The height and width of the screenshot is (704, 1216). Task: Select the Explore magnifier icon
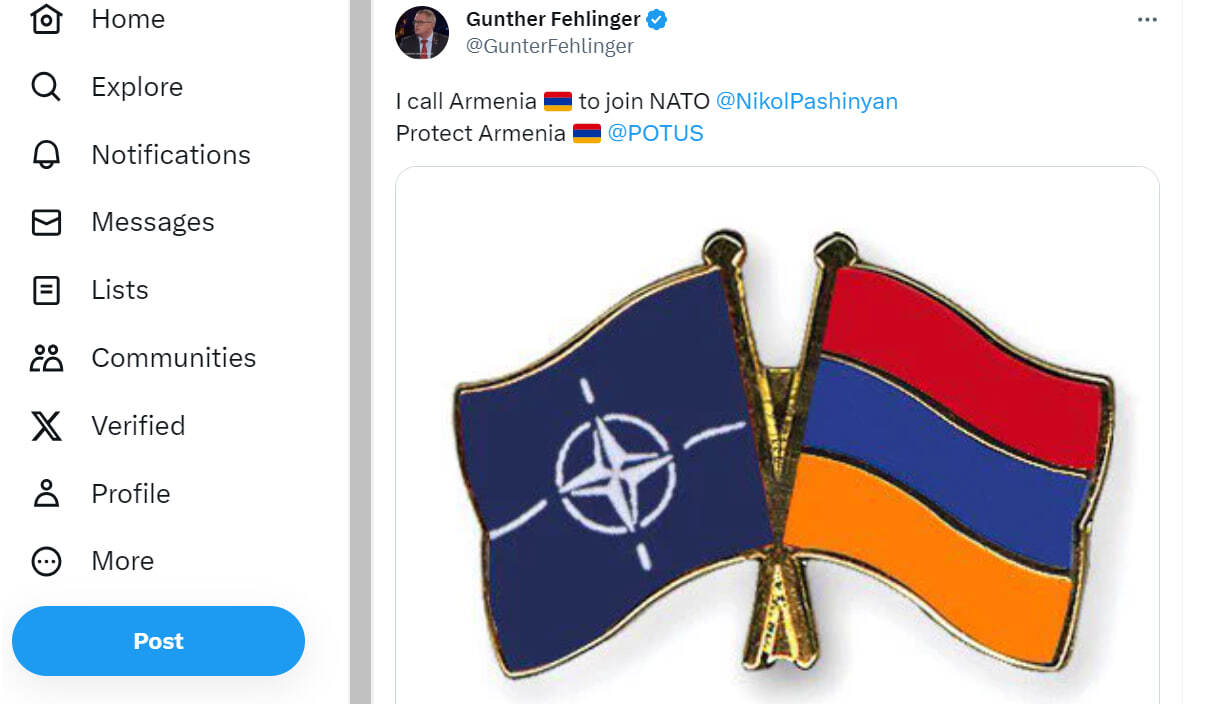(x=46, y=87)
